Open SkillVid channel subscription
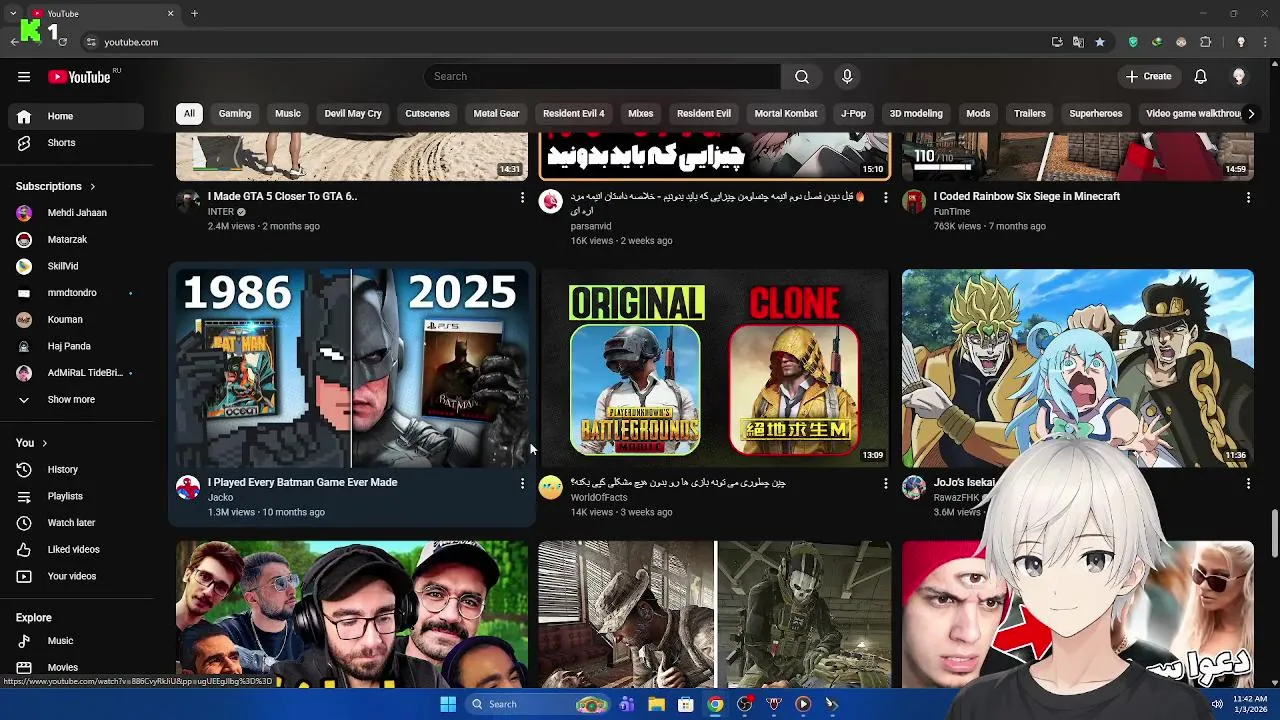1280x720 pixels. 76,266
